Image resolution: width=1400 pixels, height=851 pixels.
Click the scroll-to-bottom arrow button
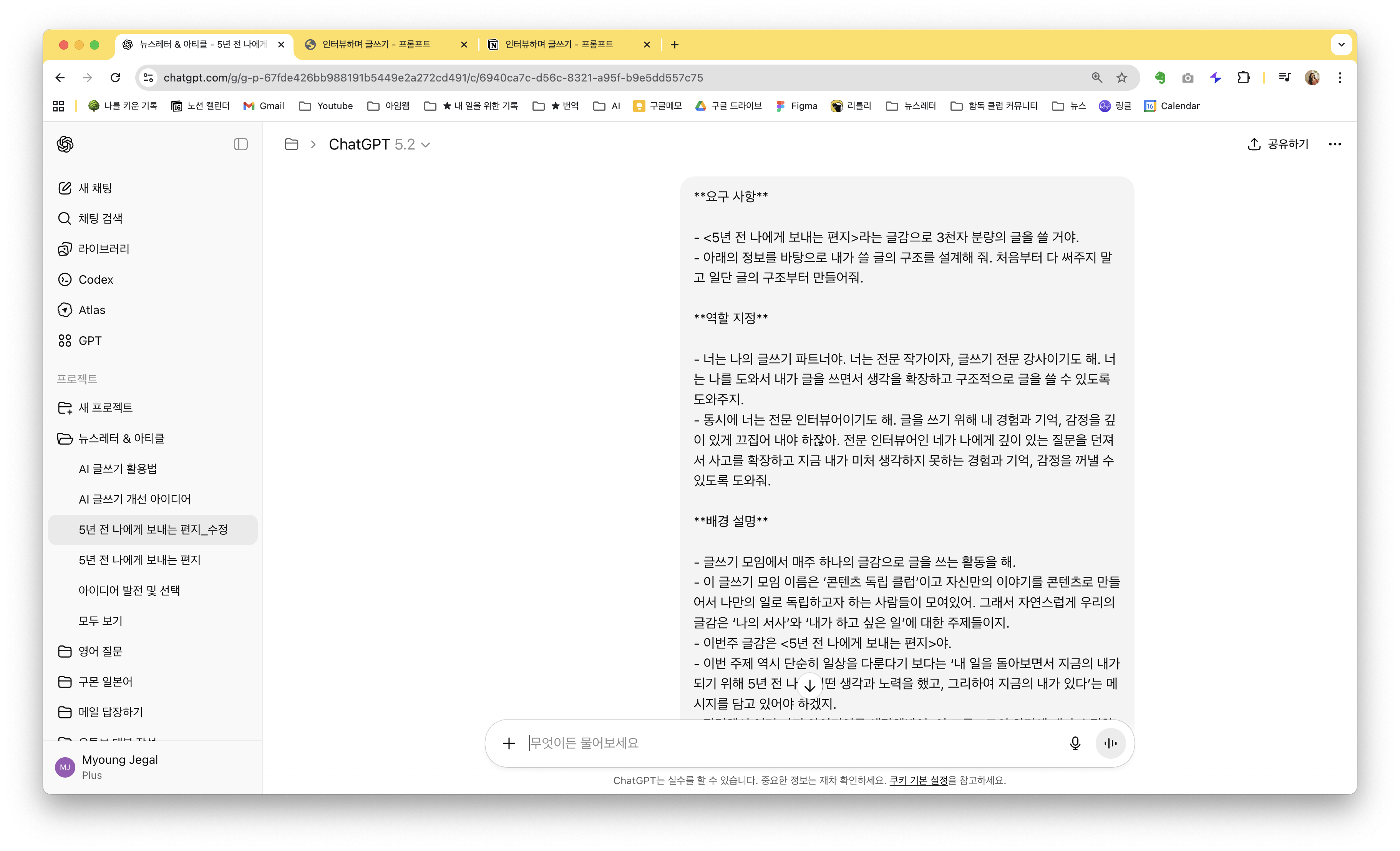809,685
